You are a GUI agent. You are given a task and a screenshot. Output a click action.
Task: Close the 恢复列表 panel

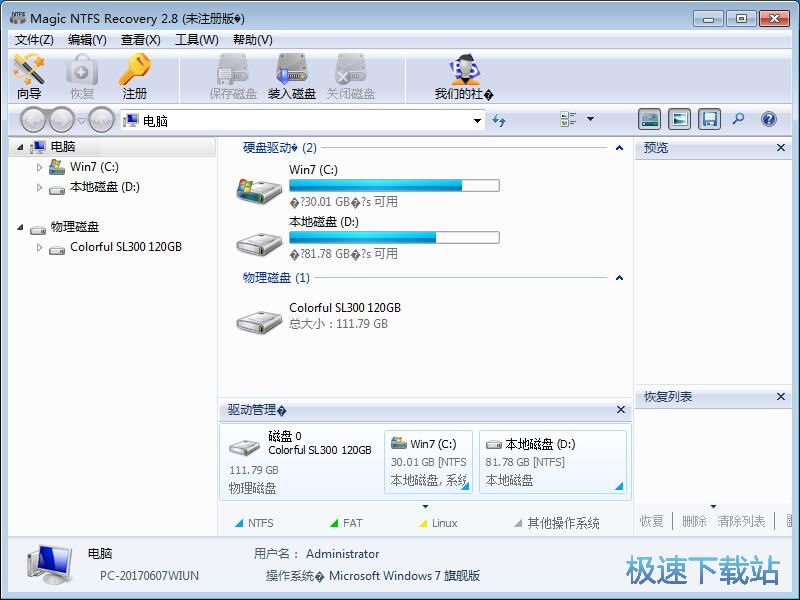(x=780, y=396)
